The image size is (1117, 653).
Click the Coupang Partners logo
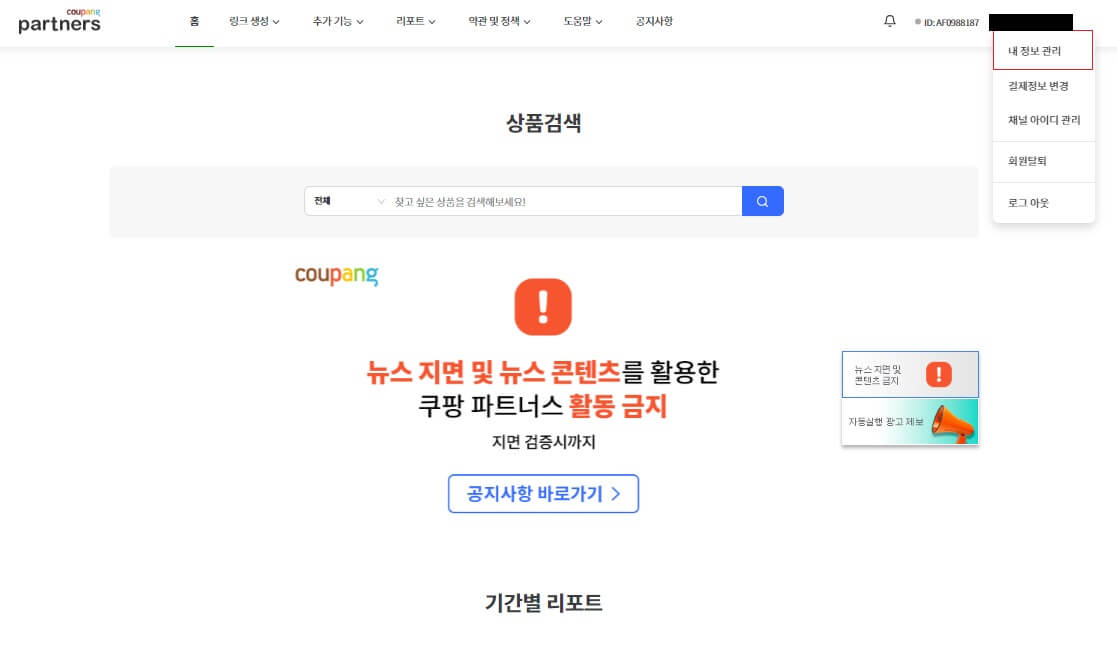click(59, 21)
